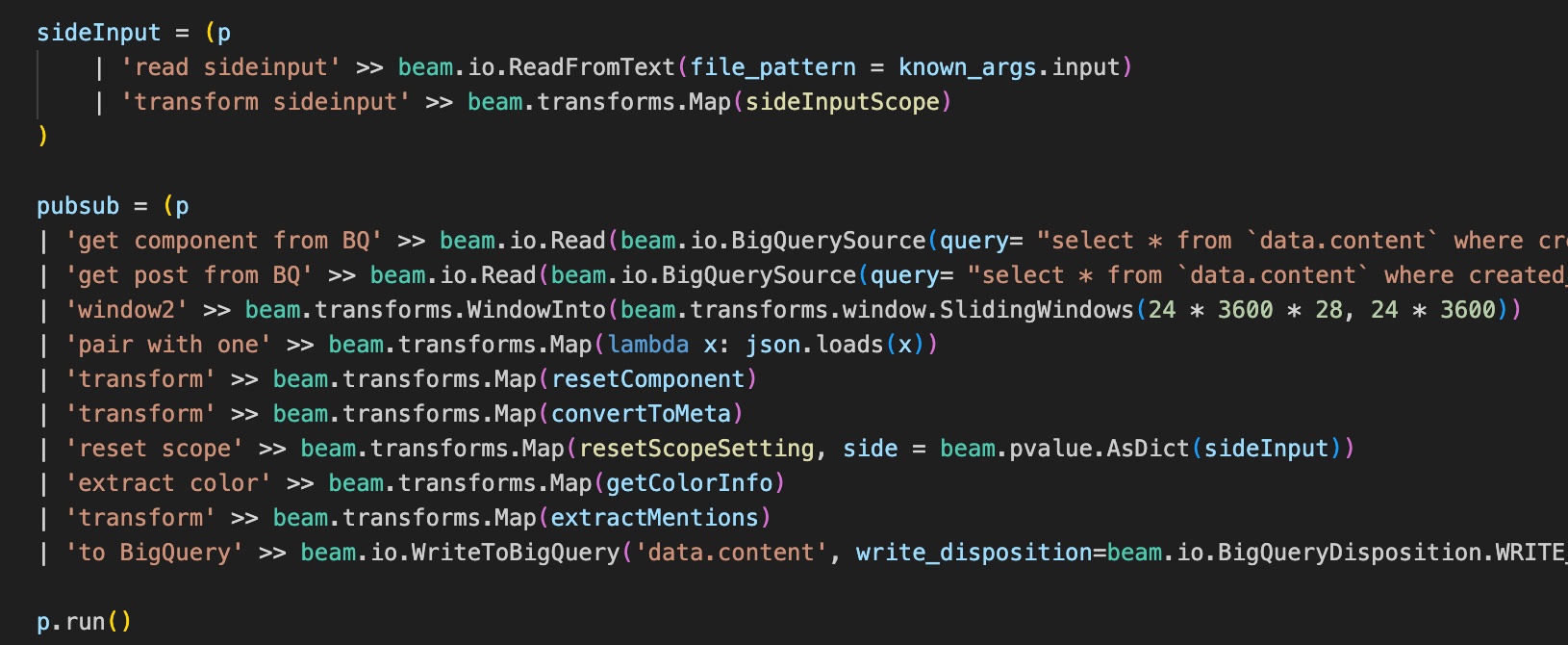This screenshot has width=1568, height=645.
Task: Place cursor on the ReadFromText call
Action: pos(592,67)
